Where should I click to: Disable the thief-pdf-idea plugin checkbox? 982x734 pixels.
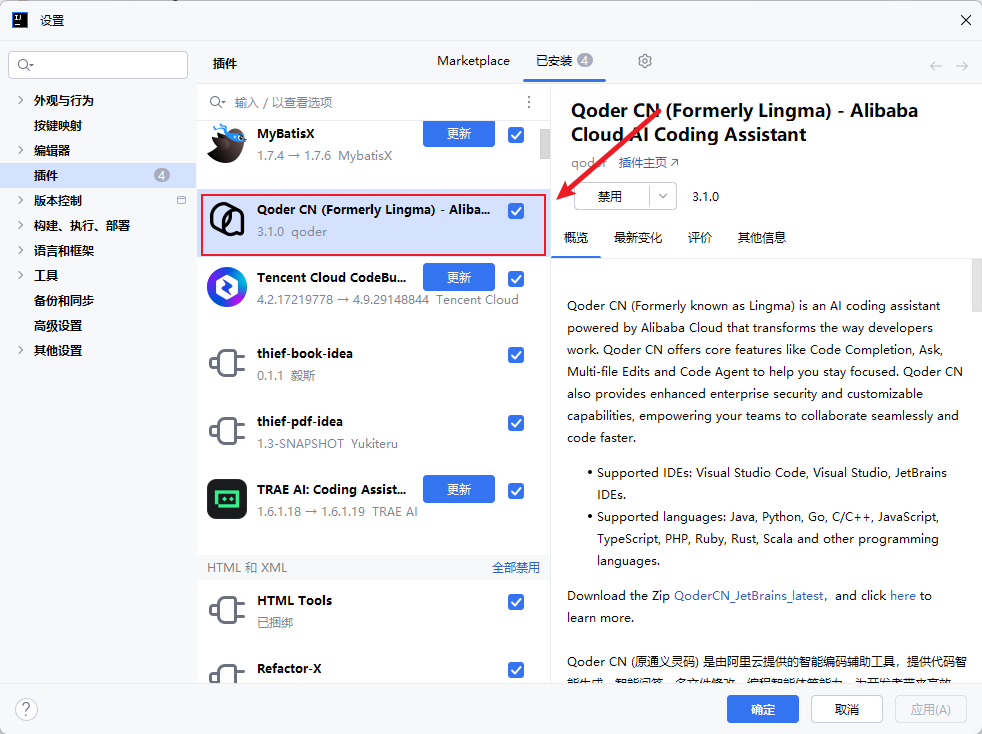click(516, 423)
